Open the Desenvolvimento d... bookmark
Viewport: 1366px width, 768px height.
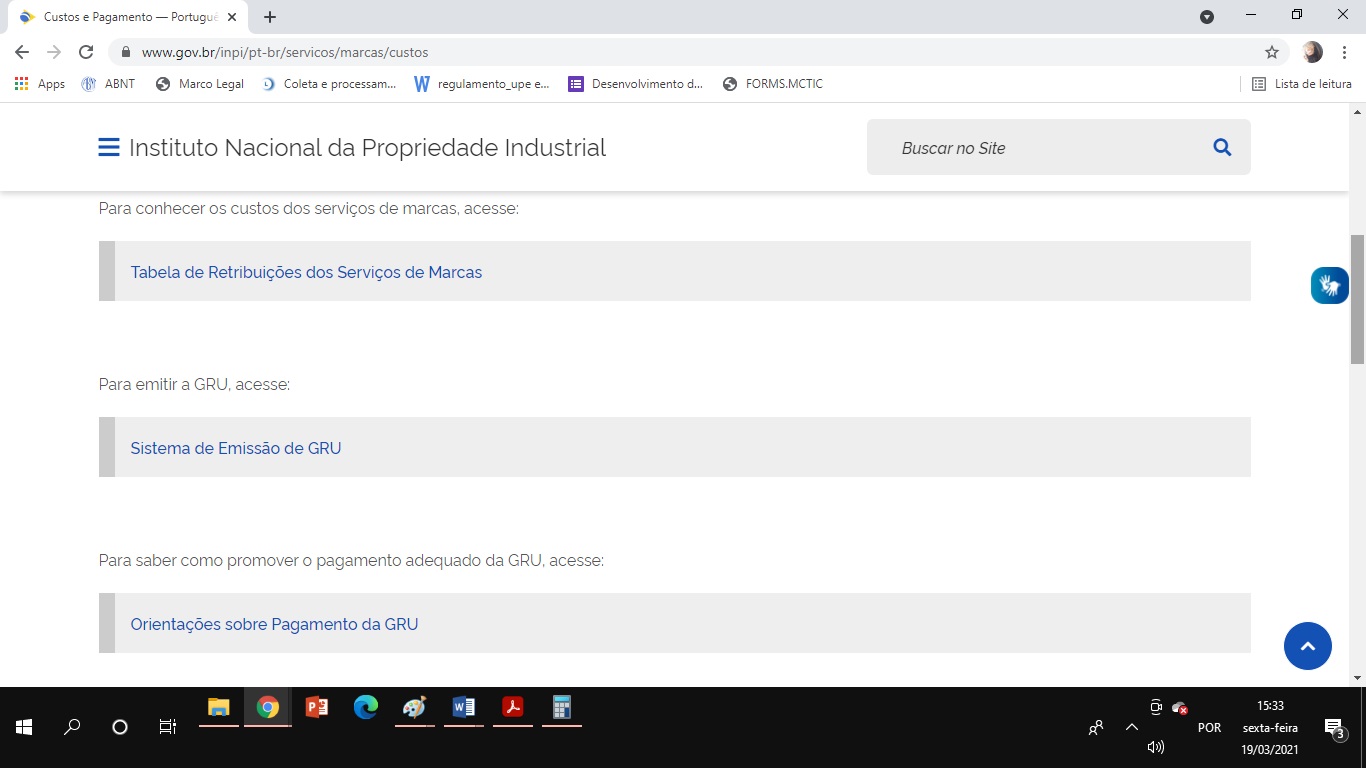pos(636,84)
